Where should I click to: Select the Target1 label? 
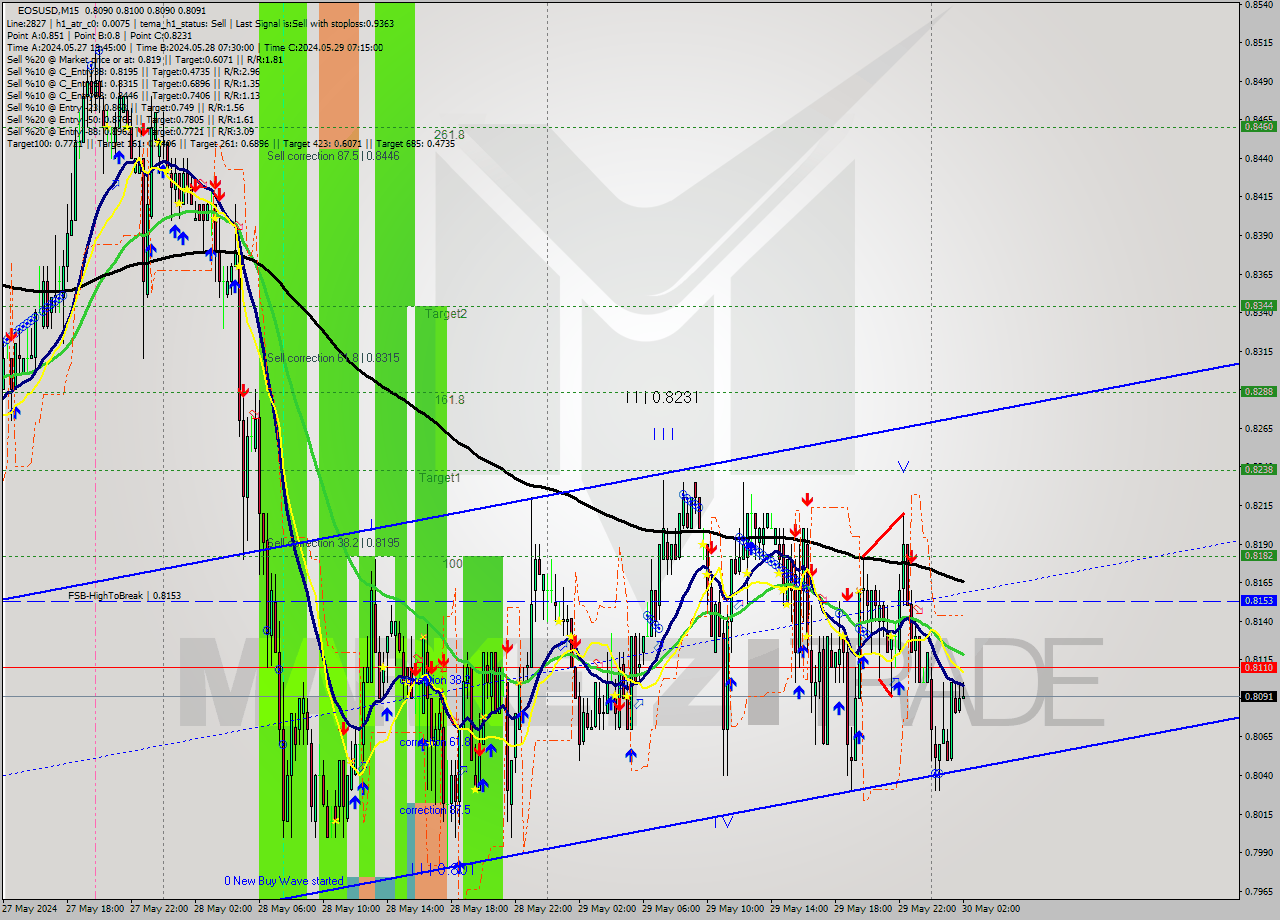(x=440, y=478)
